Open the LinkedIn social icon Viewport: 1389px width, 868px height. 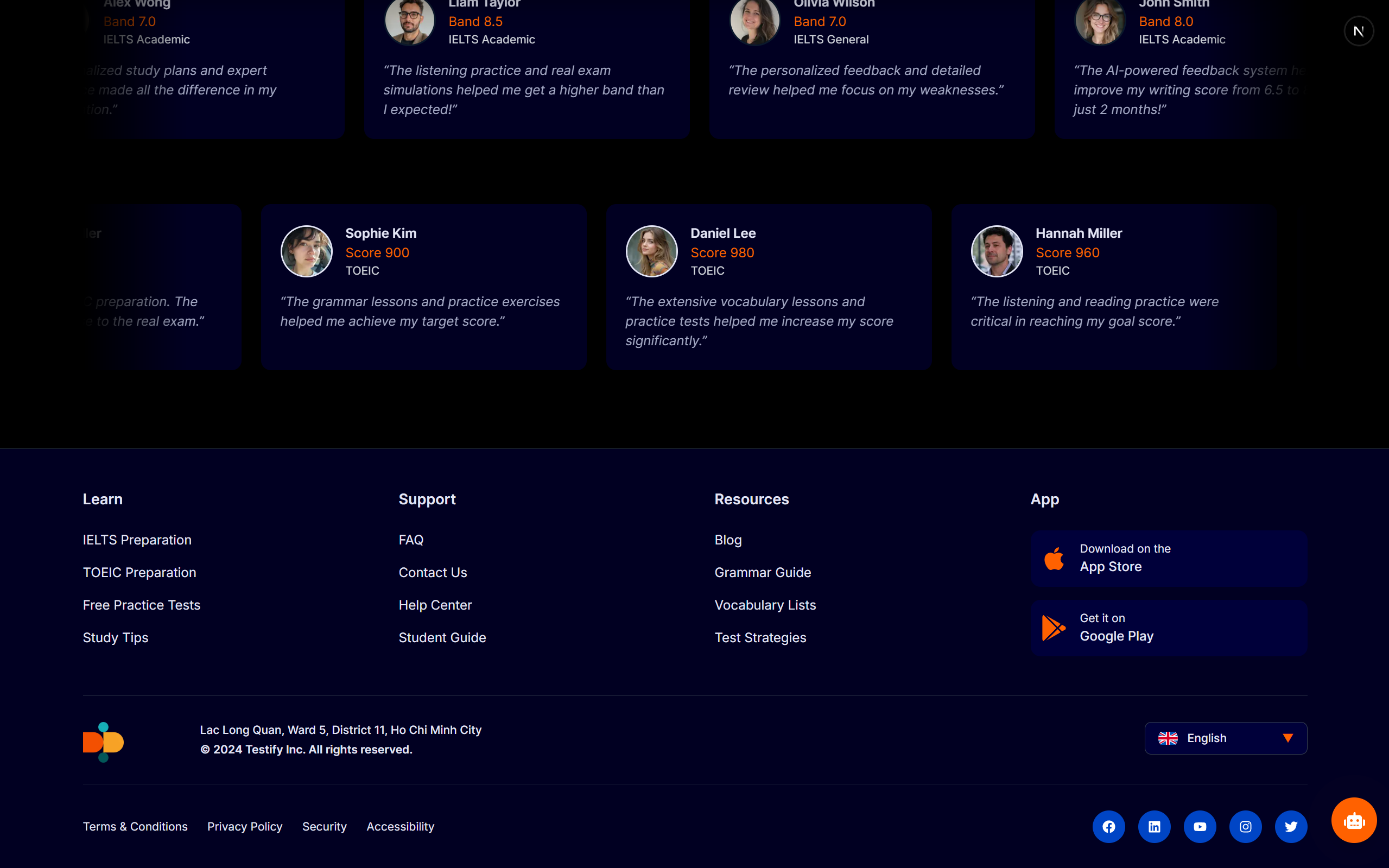1155,827
